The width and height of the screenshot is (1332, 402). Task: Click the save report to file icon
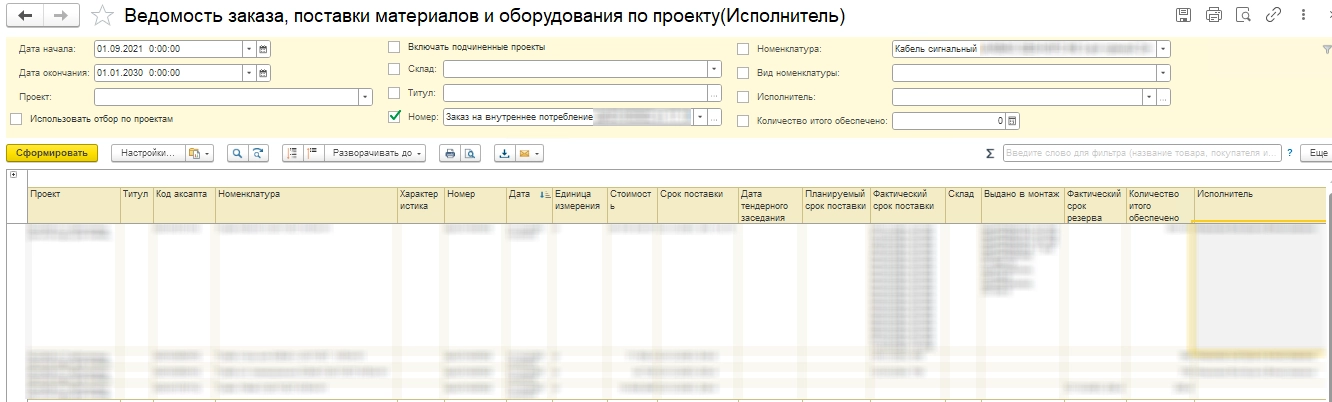(x=505, y=153)
